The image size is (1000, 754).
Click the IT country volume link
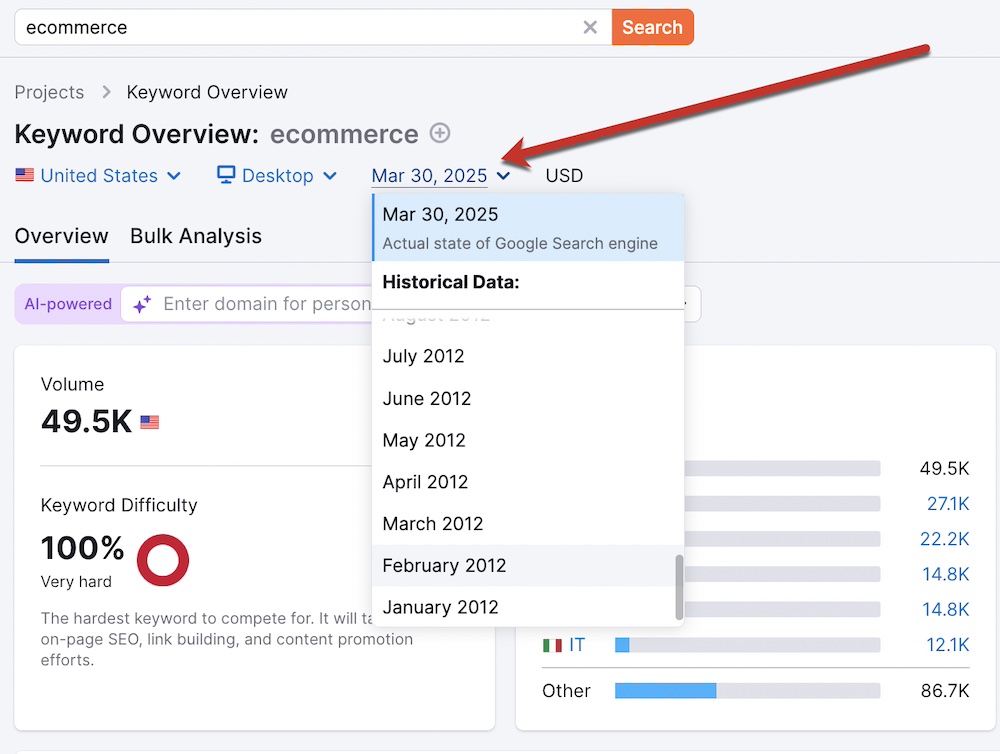point(577,645)
